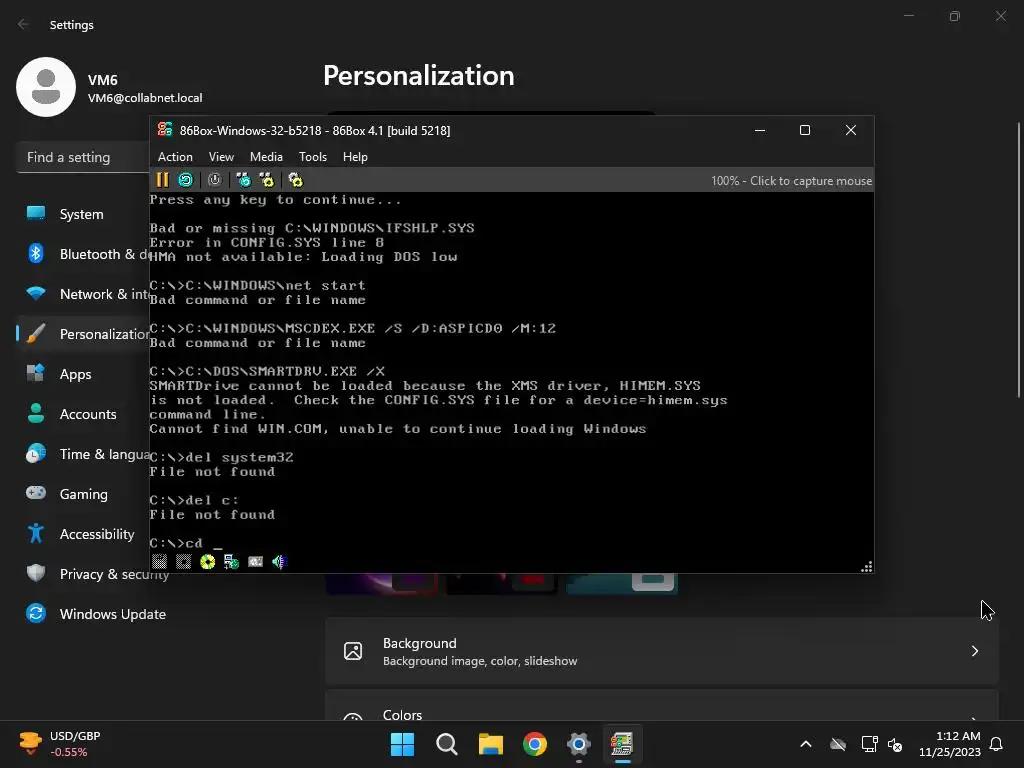Click second floppy drive status icon

[184, 562]
